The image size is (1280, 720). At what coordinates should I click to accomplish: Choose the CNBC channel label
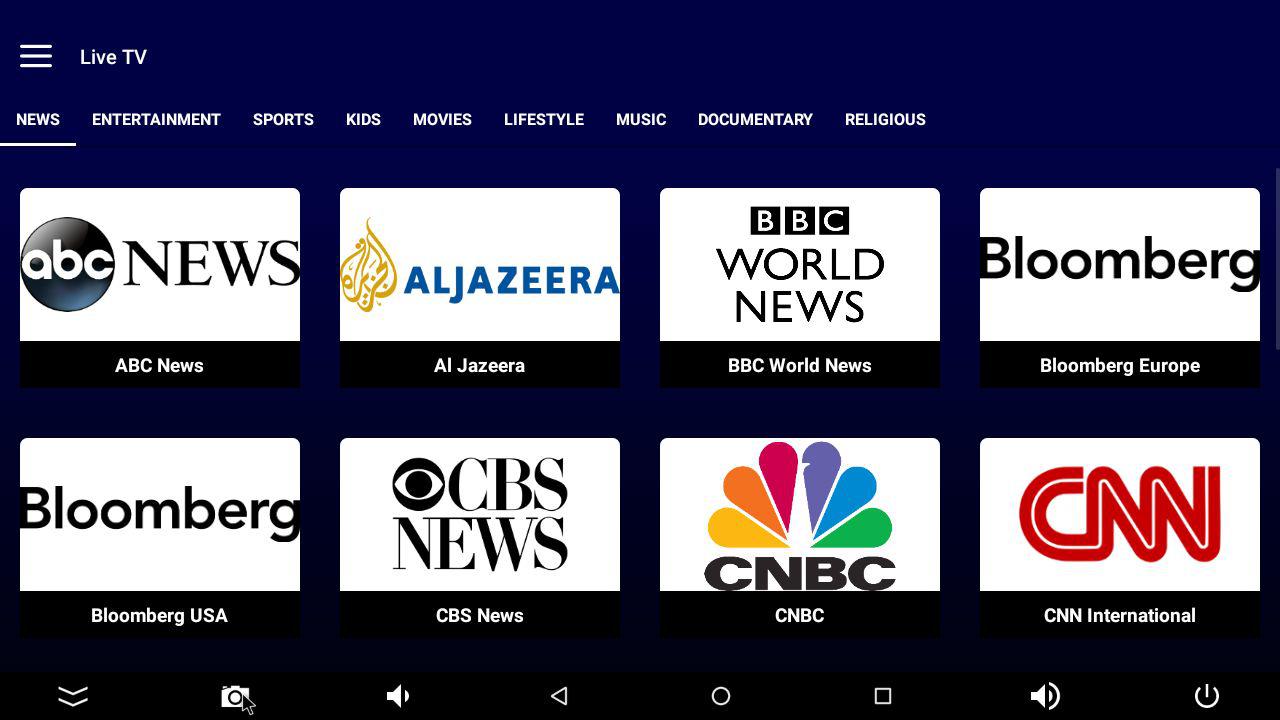pos(800,615)
